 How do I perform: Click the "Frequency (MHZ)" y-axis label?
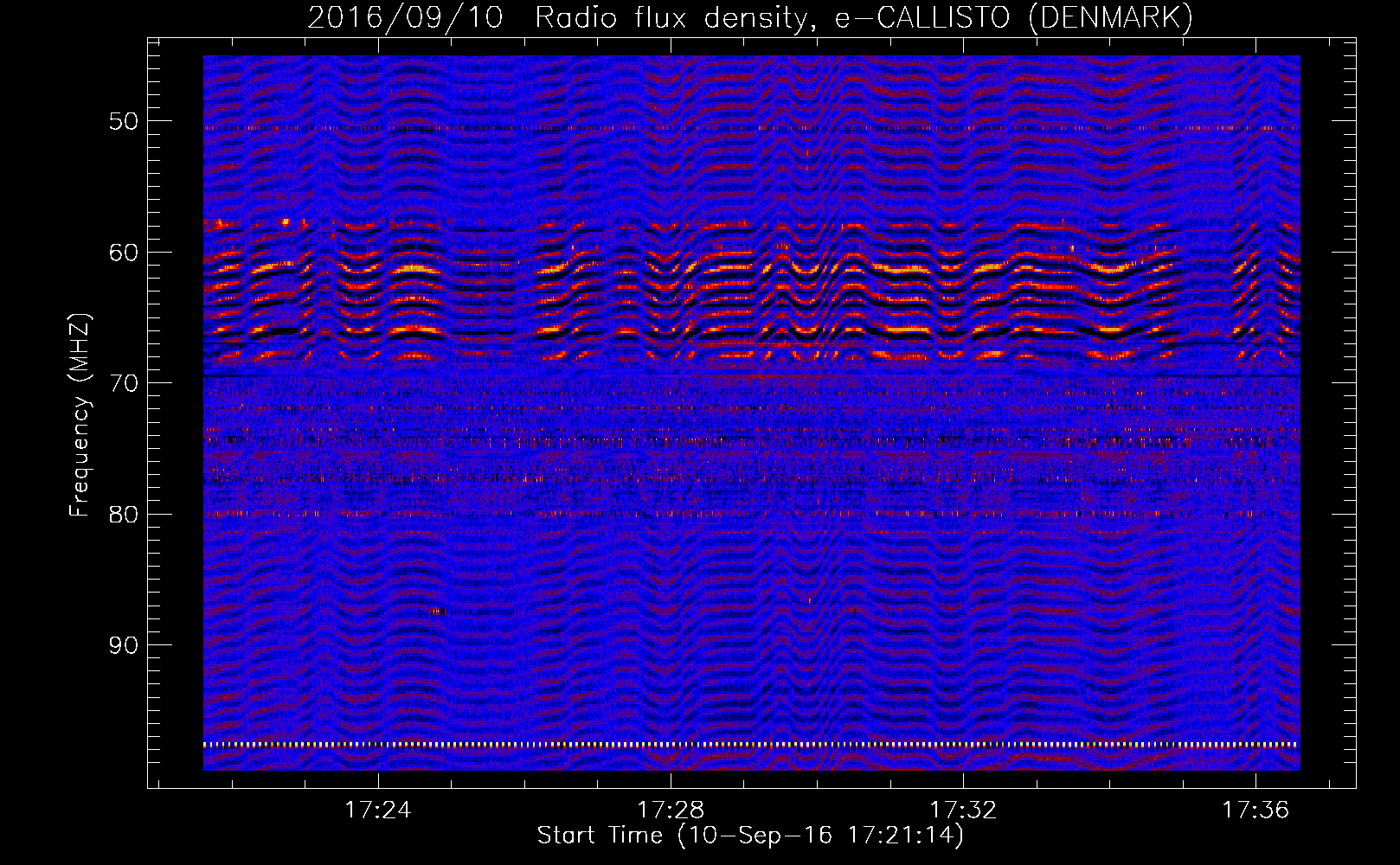[x=80, y=416]
